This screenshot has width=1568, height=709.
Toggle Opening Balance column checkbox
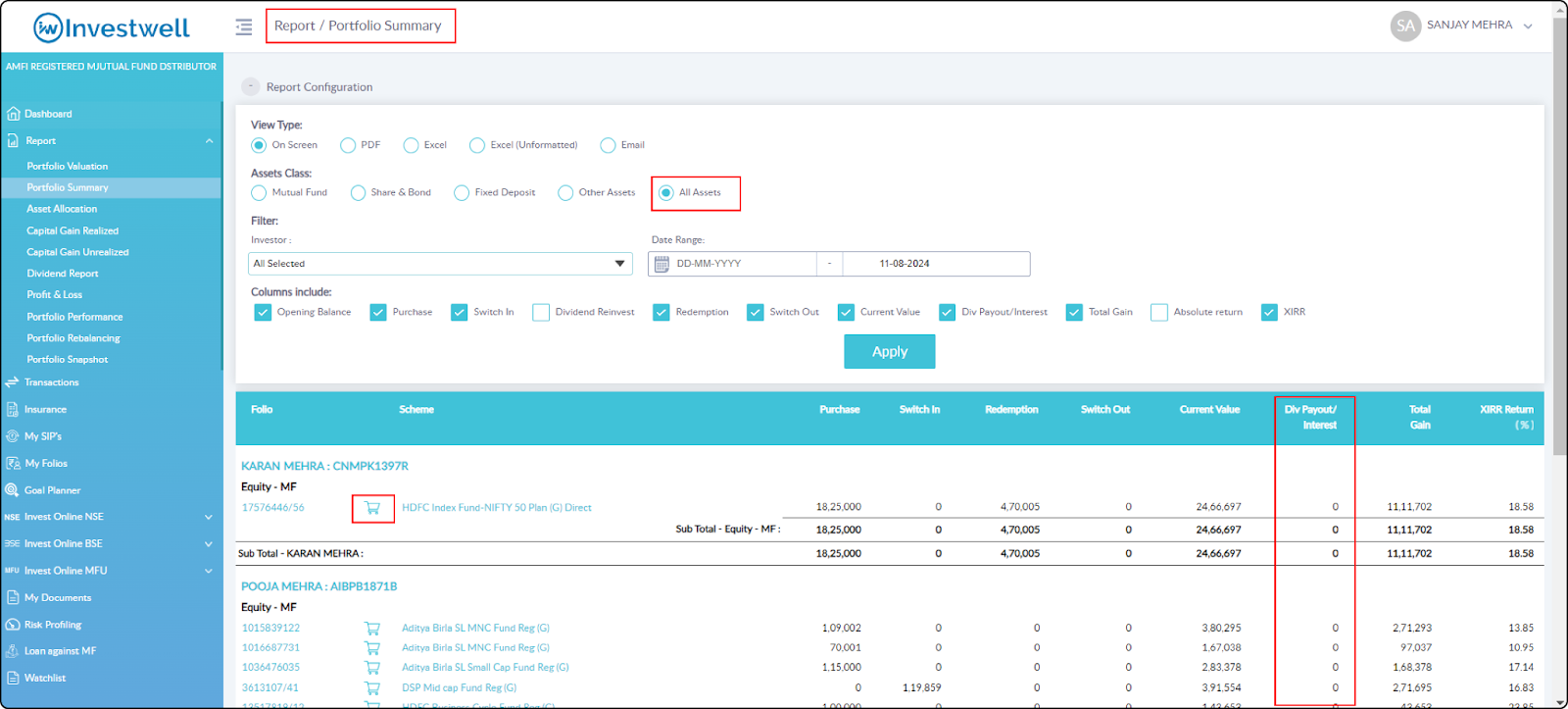click(x=263, y=312)
